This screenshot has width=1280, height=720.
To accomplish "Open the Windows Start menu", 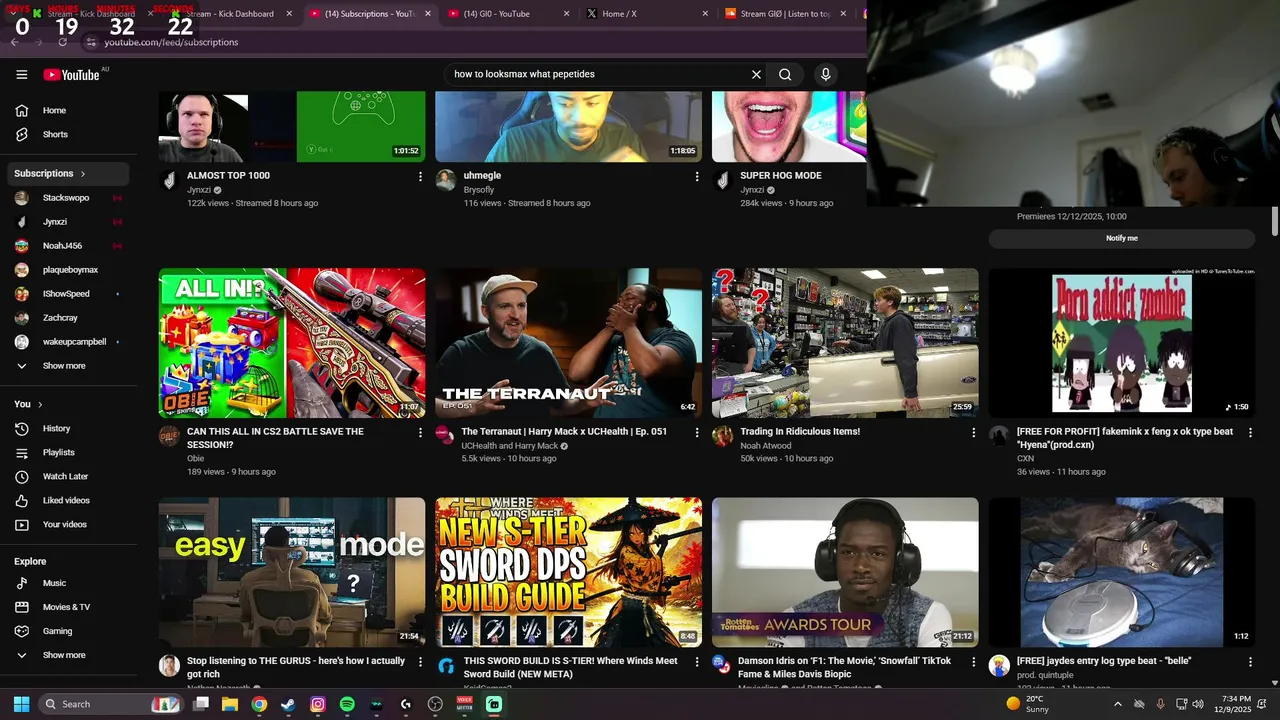I will click(x=21, y=704).
